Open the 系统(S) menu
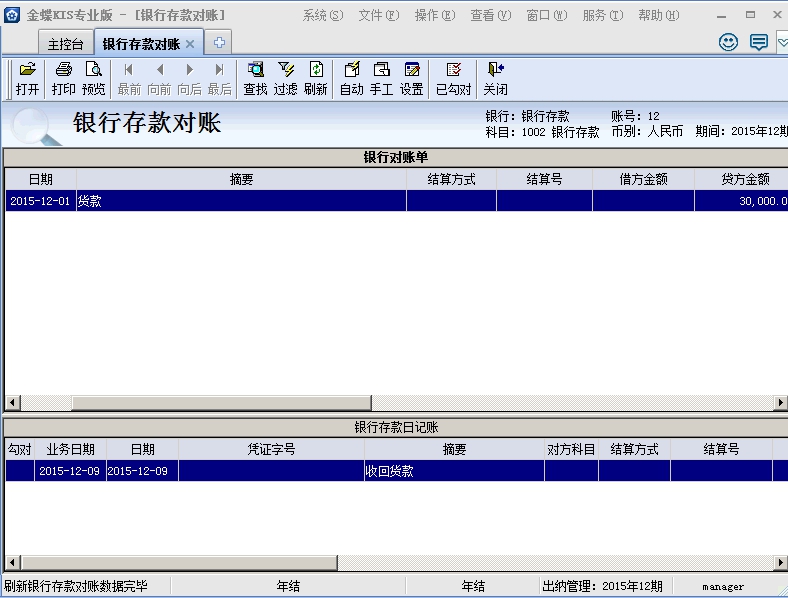This screenshot has width=788, height=598. [x=322, y=16]
